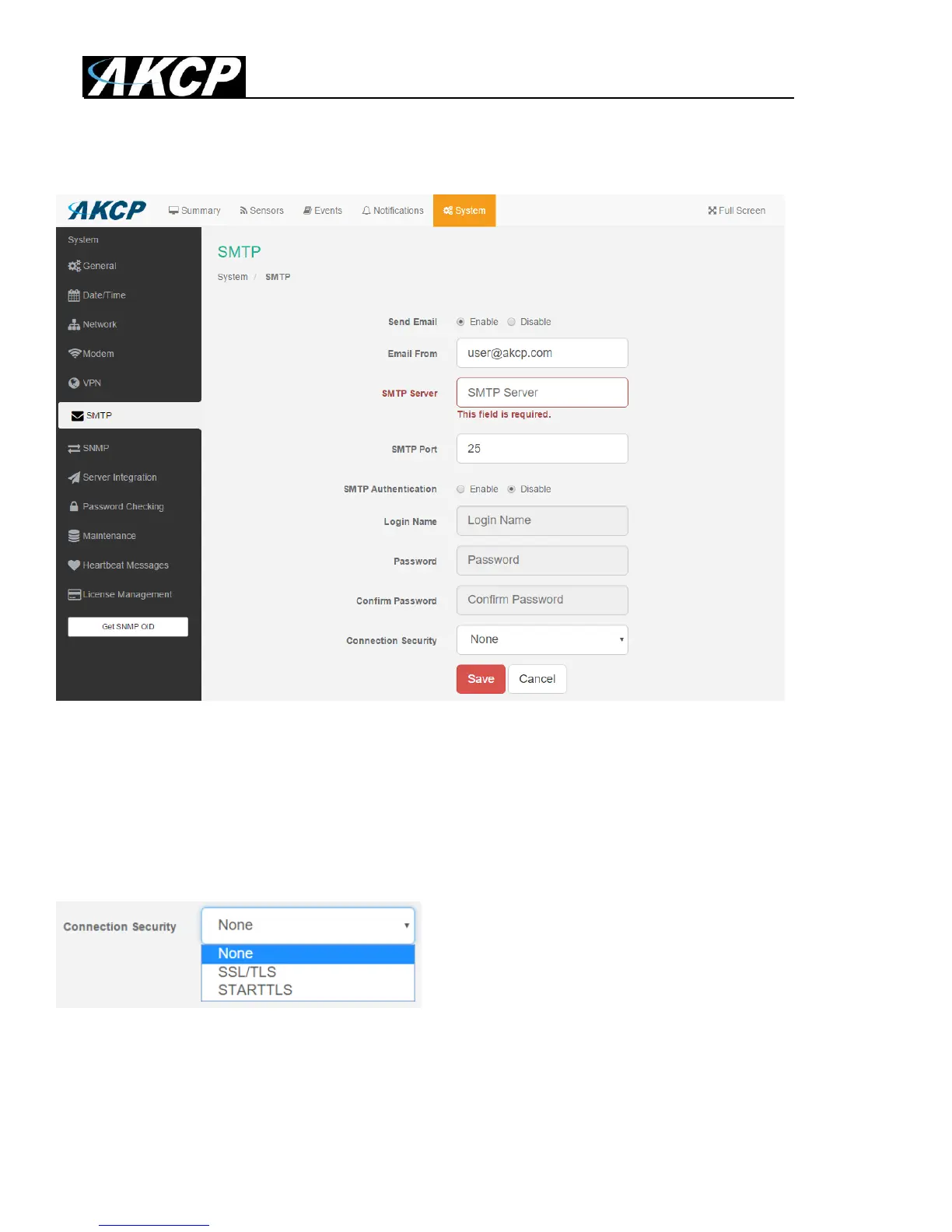This screenshot has height=1232, width=952.
Task: Click the 'This field is required.' error text
Action: tap(504, 415)
